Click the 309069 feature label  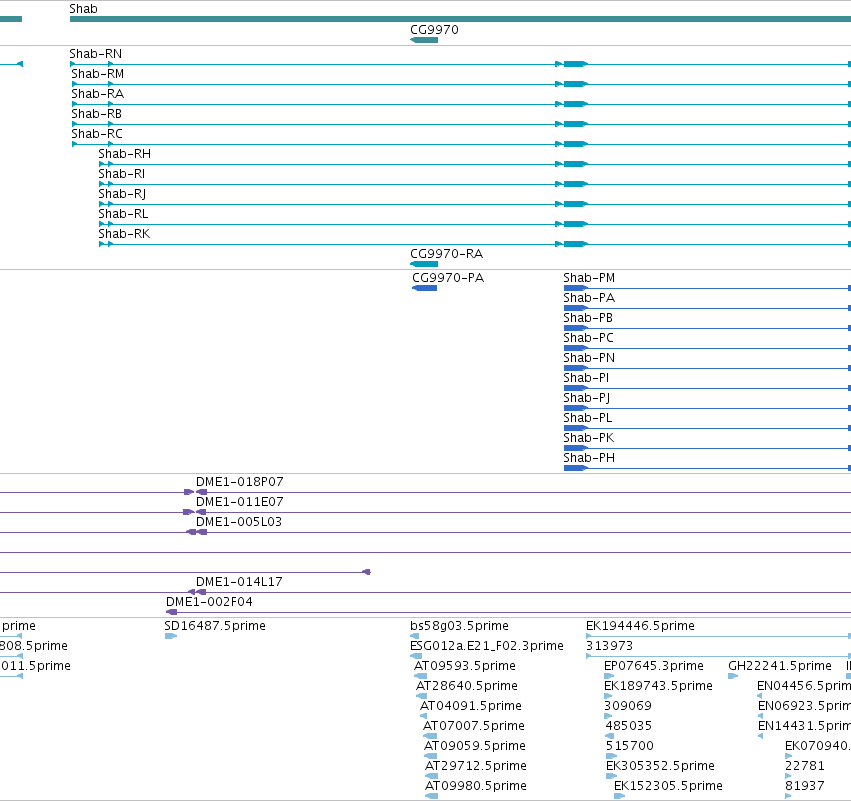point(628,706)
